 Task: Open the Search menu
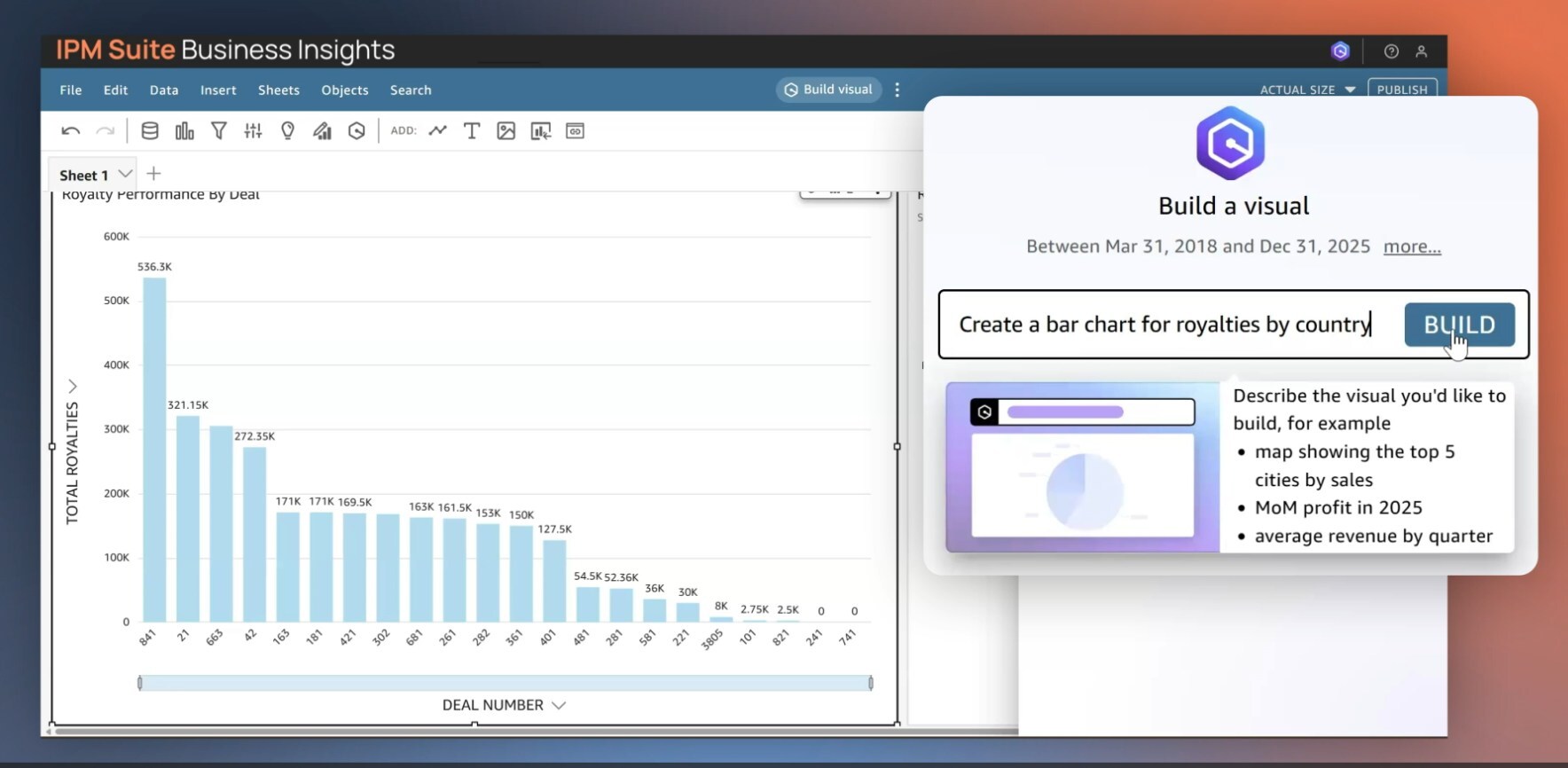[x=411, y=90]
